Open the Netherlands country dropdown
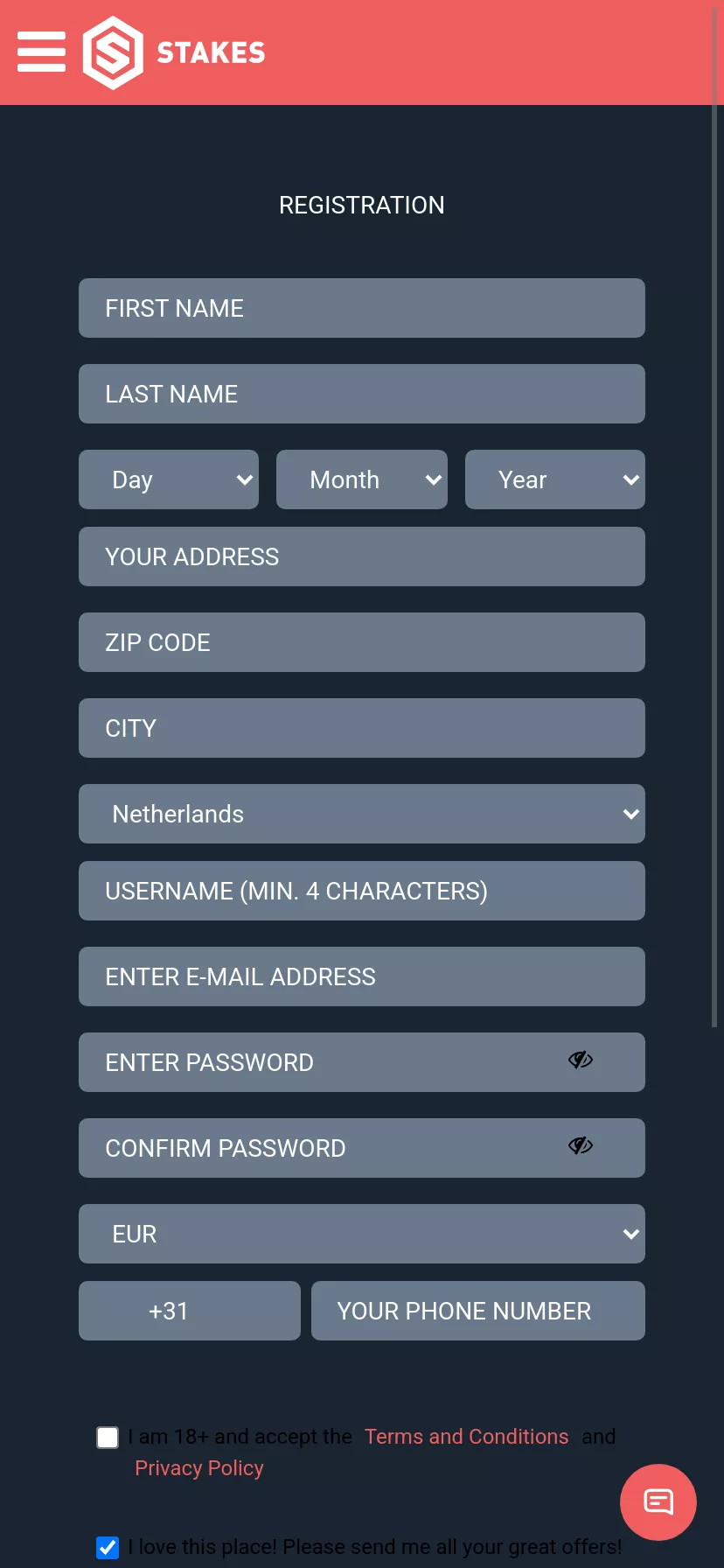Image resolution: width=724 pixels, height=1568 pixels. click(x=362, y=814)
